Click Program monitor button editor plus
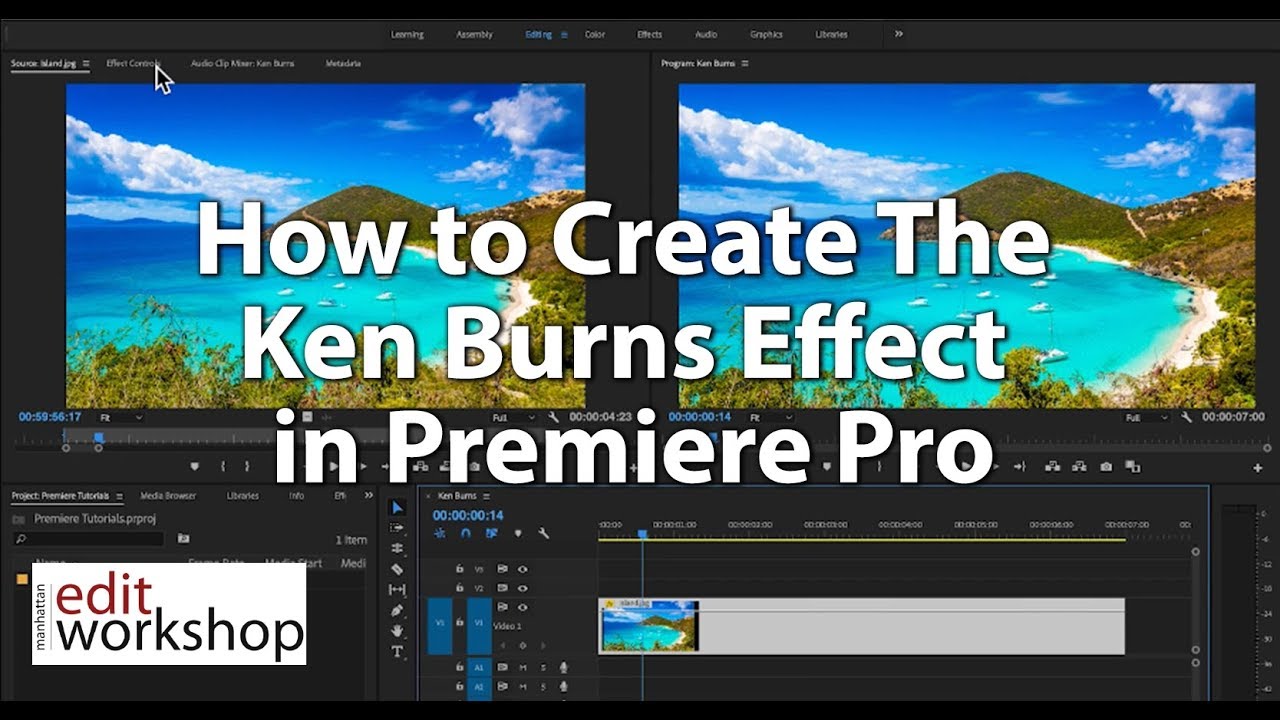Viewport: 1280px width, 720px height. 1258,468
